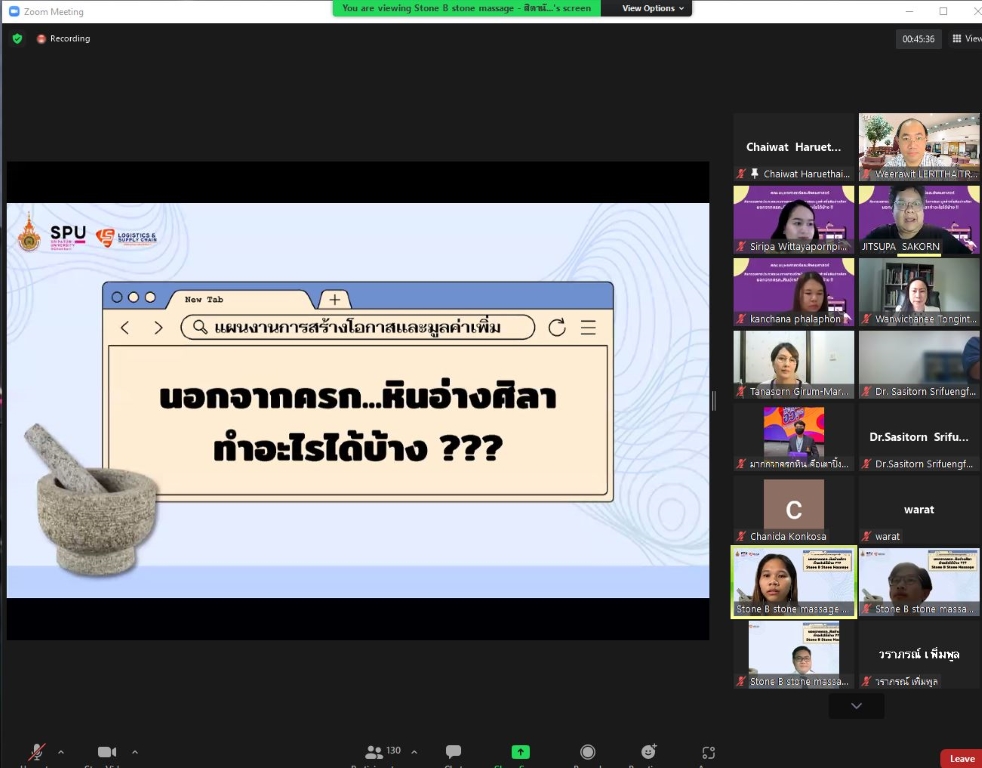Click the red Leave button

[x=961, y=758]
